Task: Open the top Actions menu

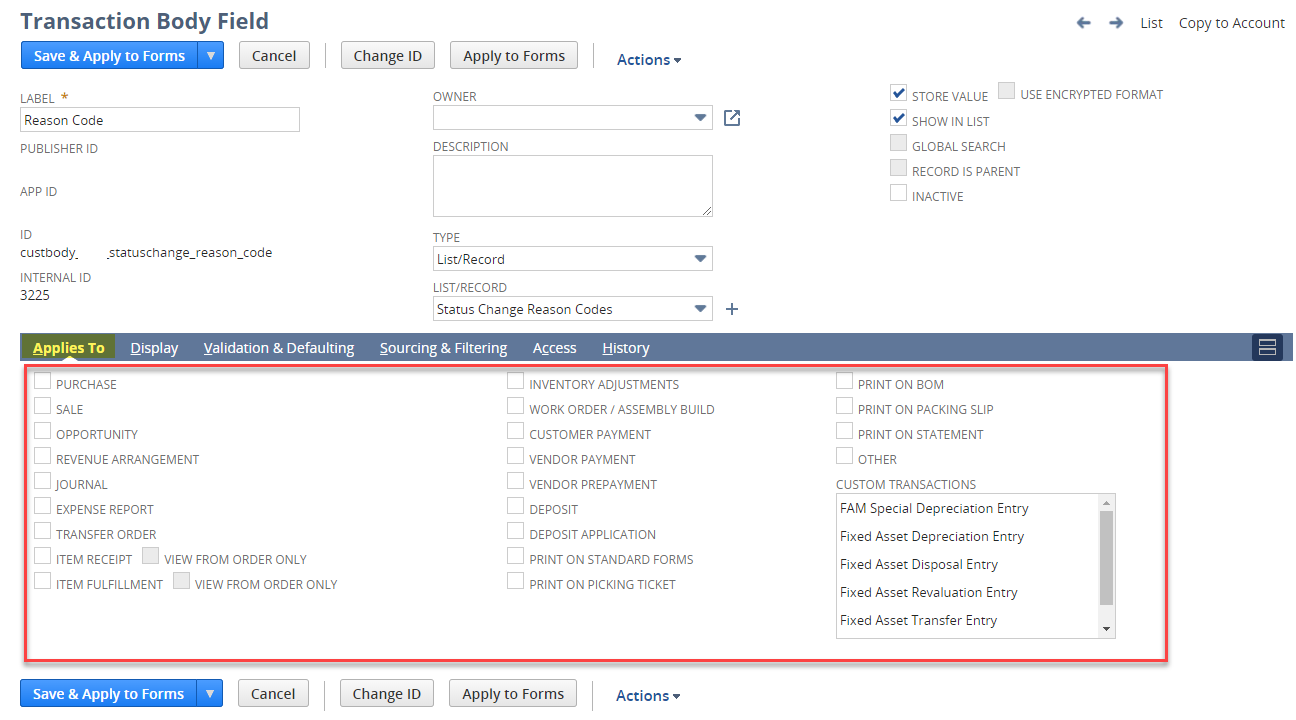Action: click(x=649, y=59)
